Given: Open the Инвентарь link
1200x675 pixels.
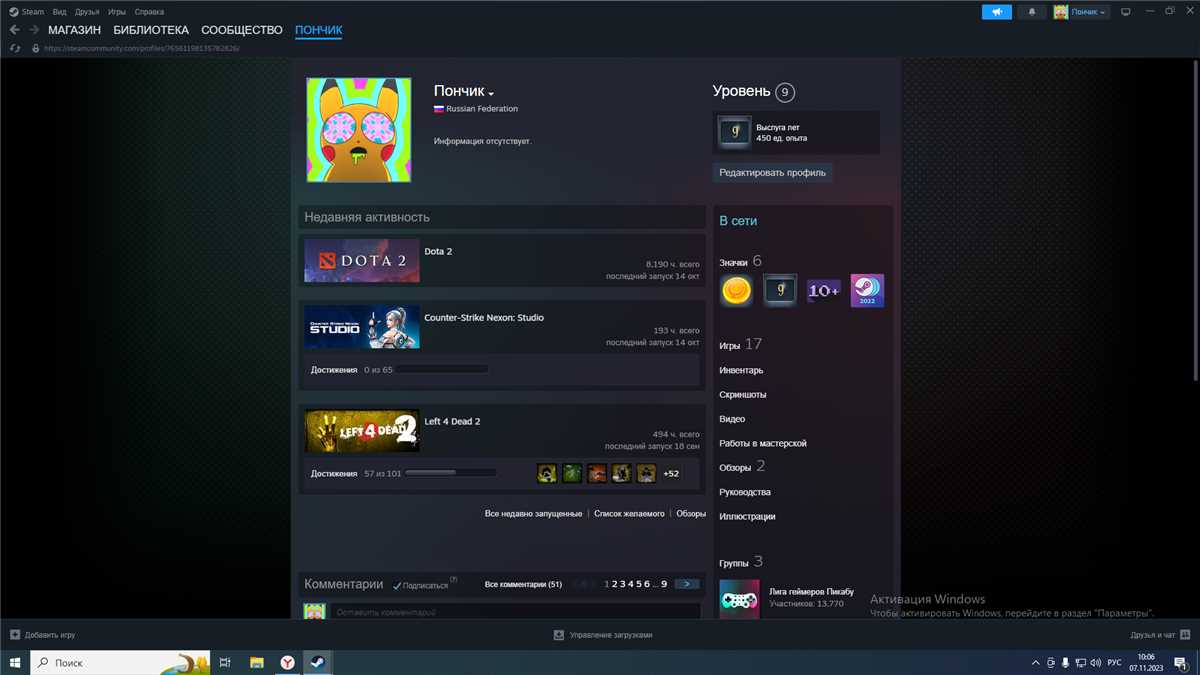Looking at the screenshot, I should click(x=741, y=370).
